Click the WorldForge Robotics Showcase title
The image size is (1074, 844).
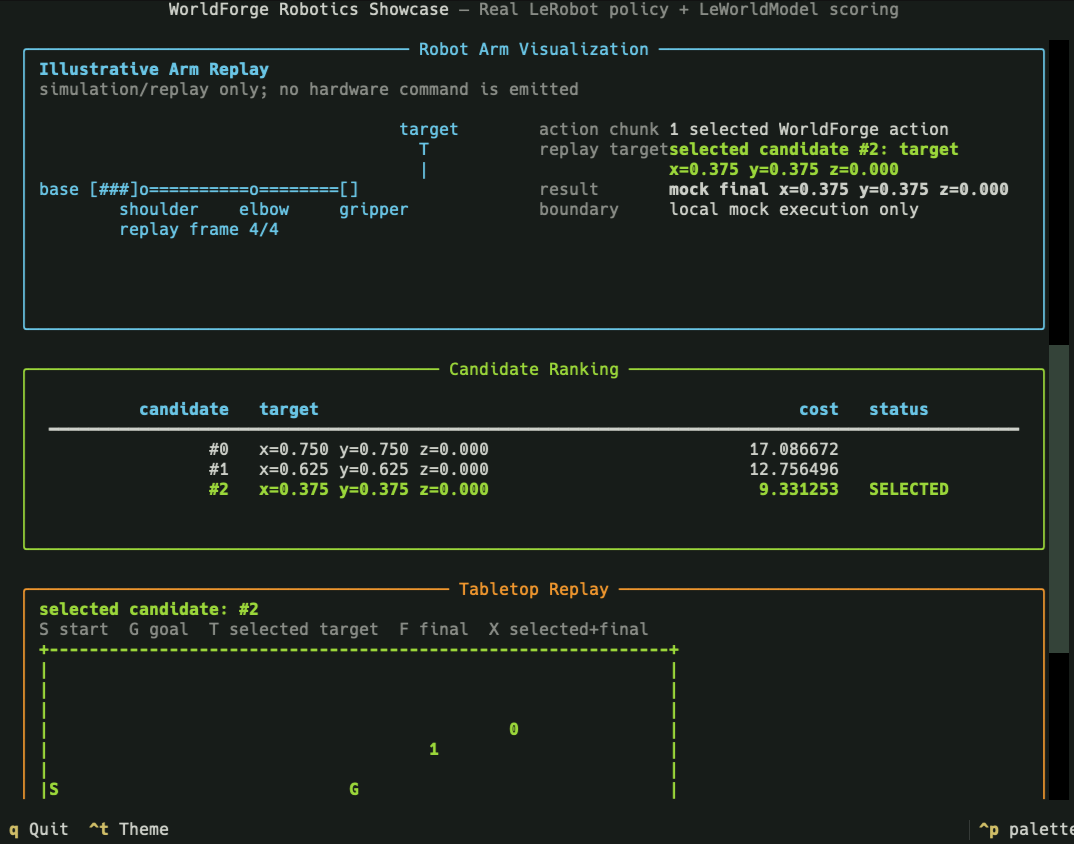coord(309,10)
